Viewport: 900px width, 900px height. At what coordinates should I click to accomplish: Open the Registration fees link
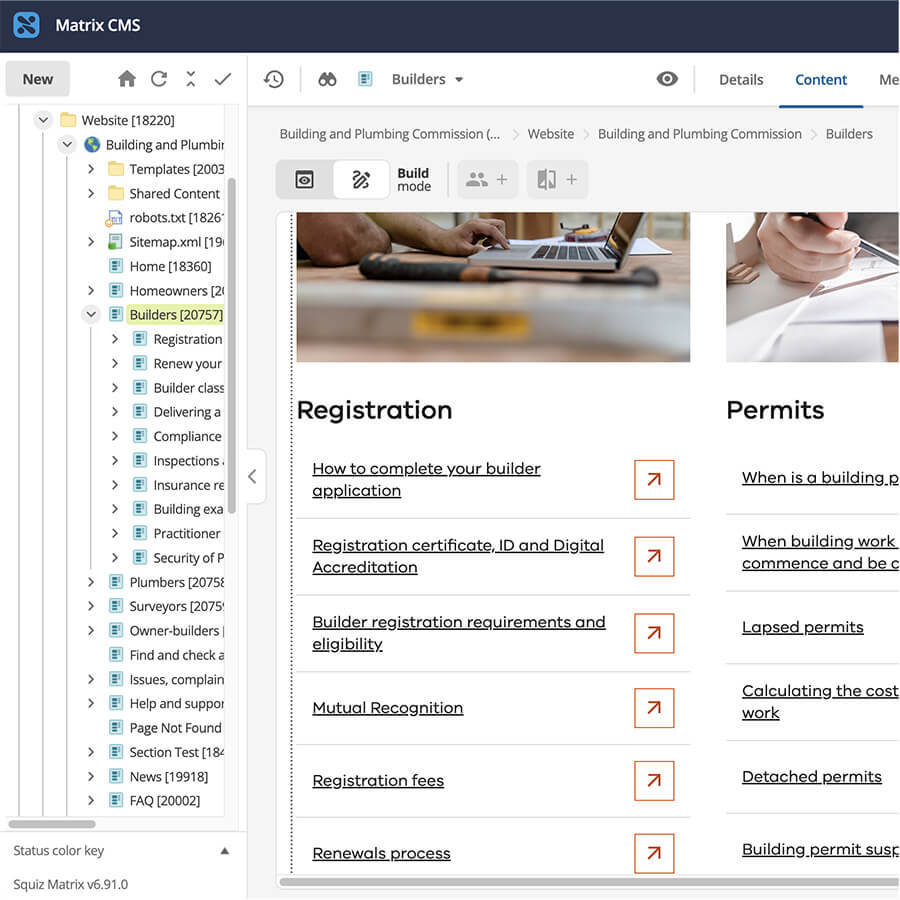(x=378, y=781)
